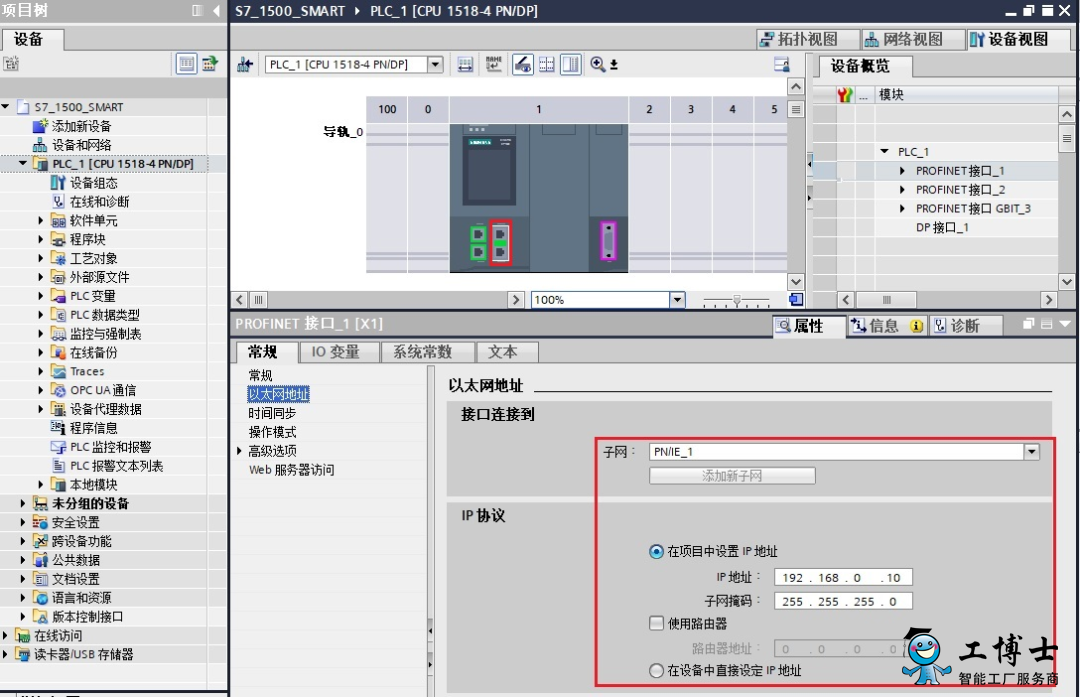Select the green PROFINET port on CPU
Image resolution: width=1080 pixels, height=697 pixels.
[x=479, y=243]
